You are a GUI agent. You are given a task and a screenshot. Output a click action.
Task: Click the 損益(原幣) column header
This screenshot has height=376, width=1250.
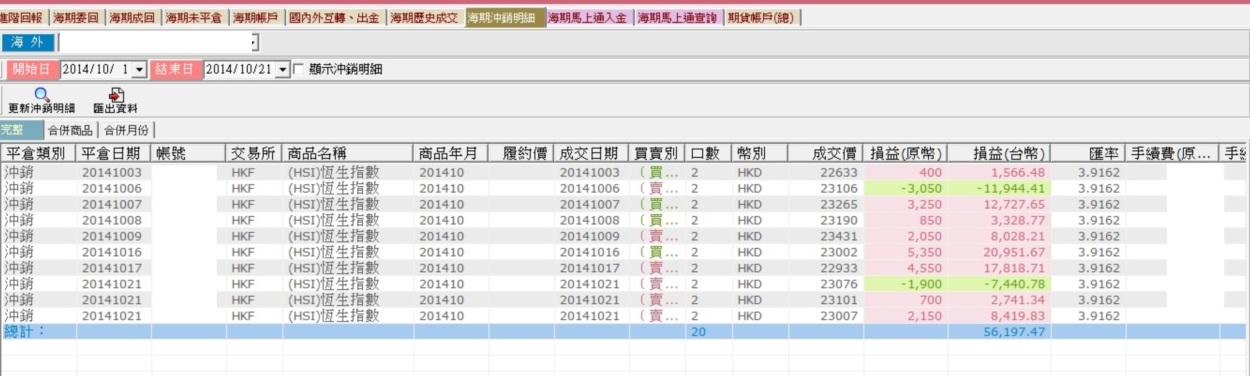point(906,153)
